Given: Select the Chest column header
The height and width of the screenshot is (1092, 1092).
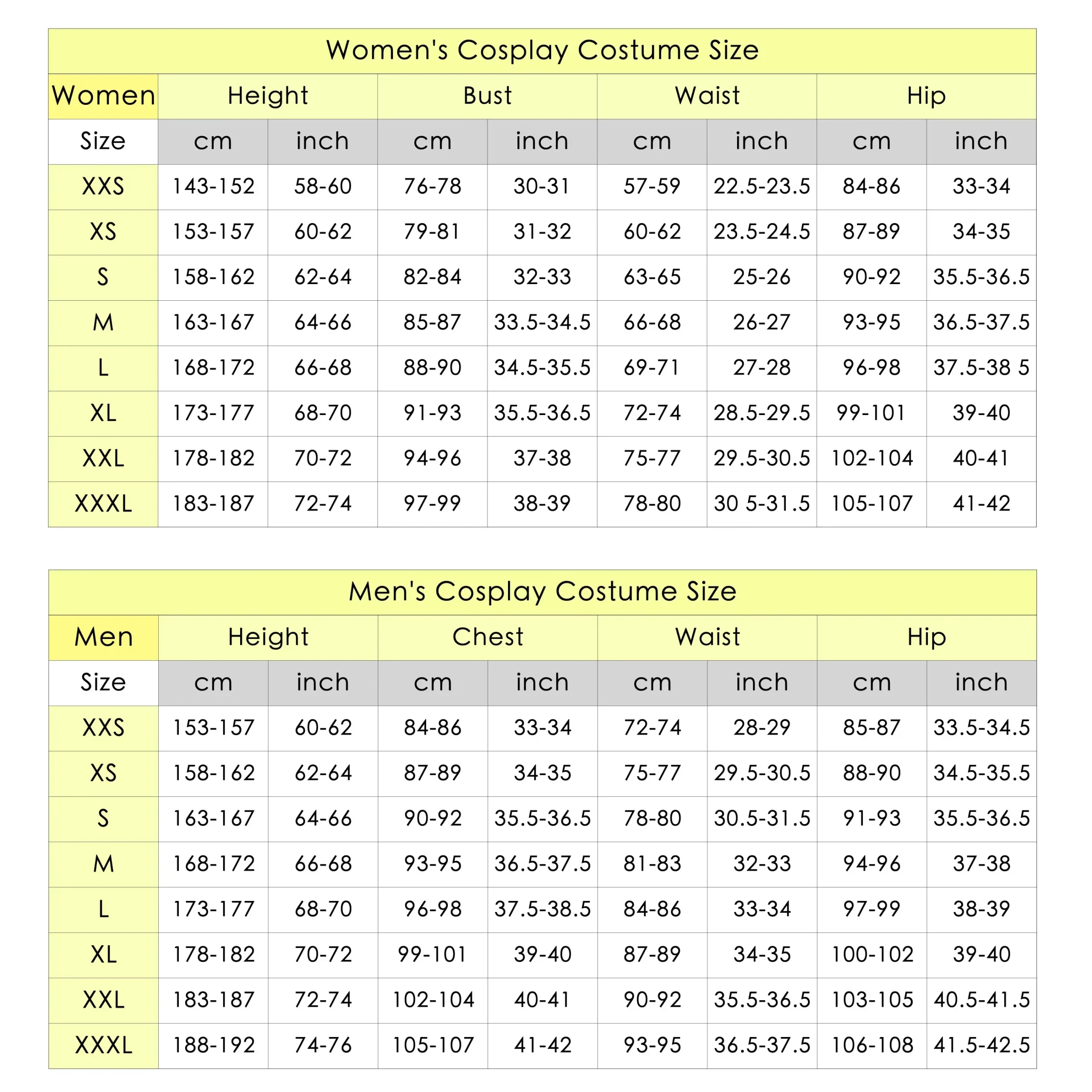Looking at the screenshot, I should click(x=487, y=637).
